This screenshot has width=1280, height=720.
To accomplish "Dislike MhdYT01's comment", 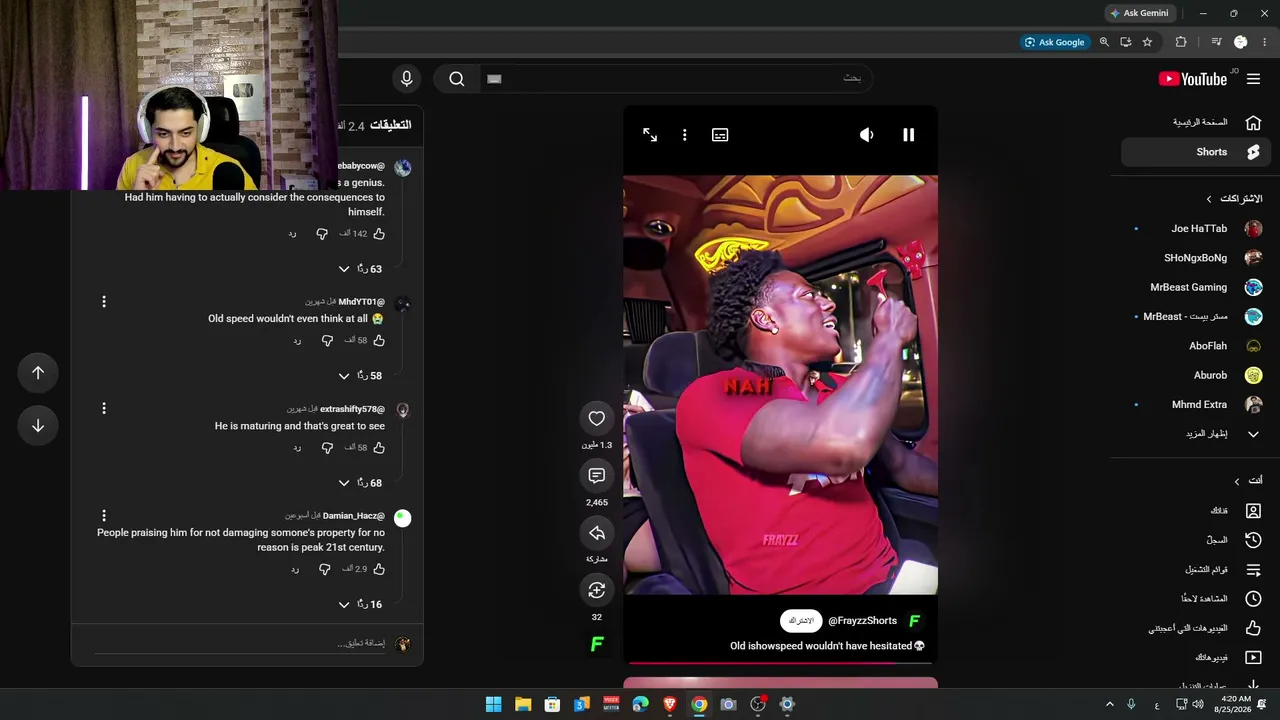I will [x=327, y=341].
